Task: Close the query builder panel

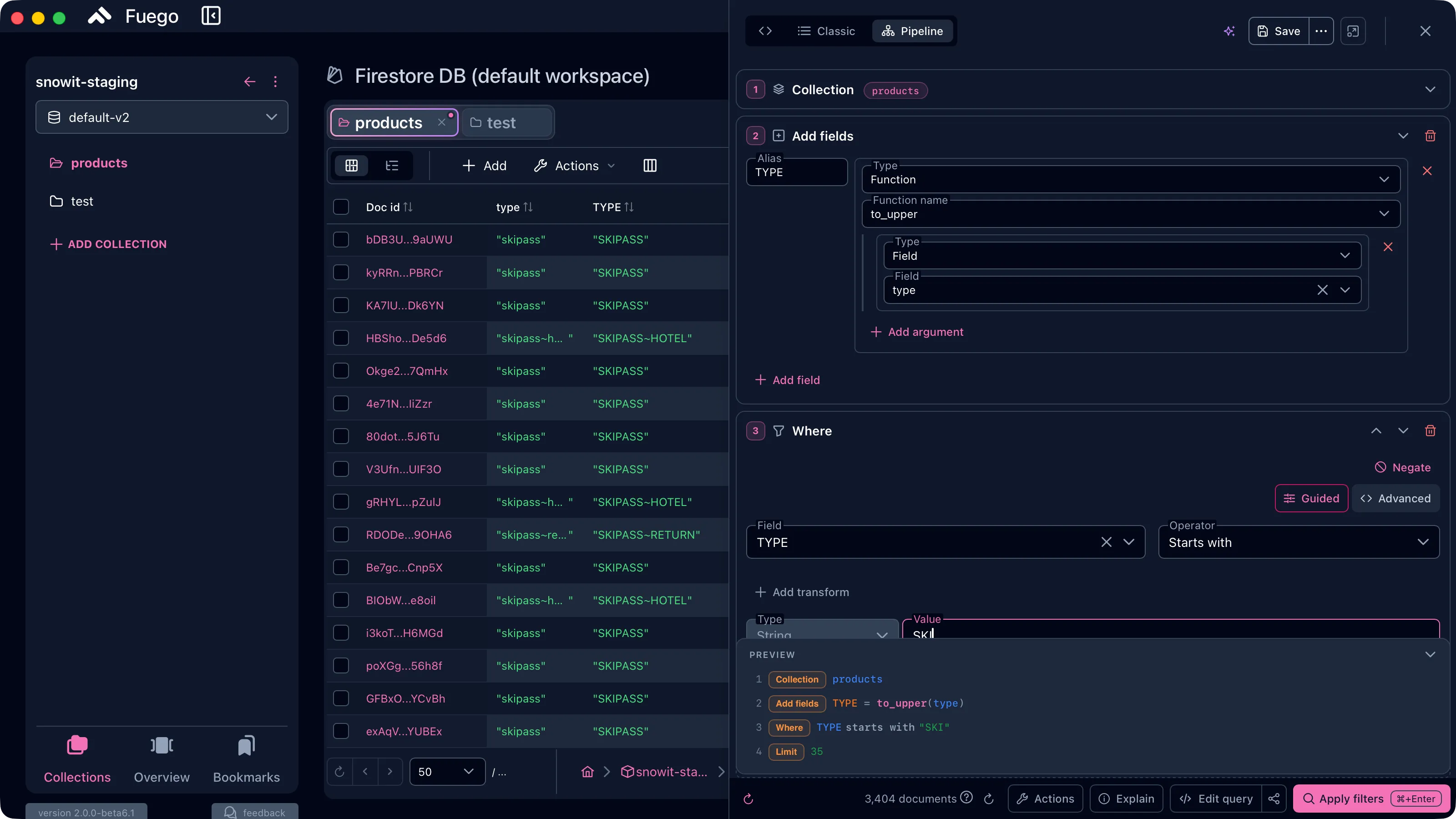Action: coord(1426,31)
